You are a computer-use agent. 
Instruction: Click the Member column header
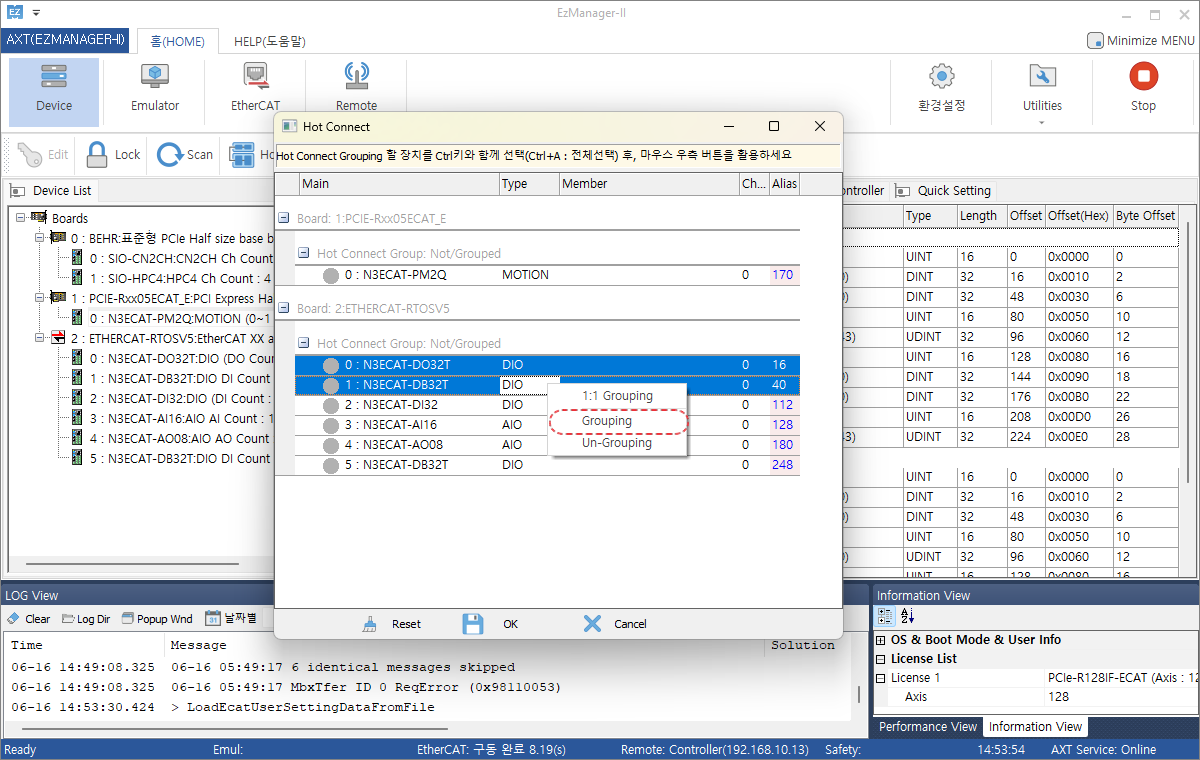[647, 184]
